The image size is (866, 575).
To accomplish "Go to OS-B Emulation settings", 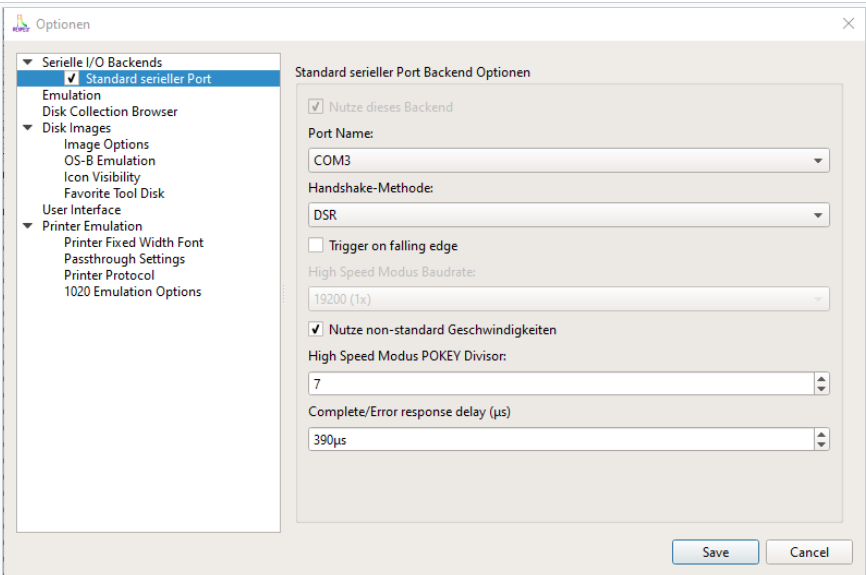I will click(109, 161).
